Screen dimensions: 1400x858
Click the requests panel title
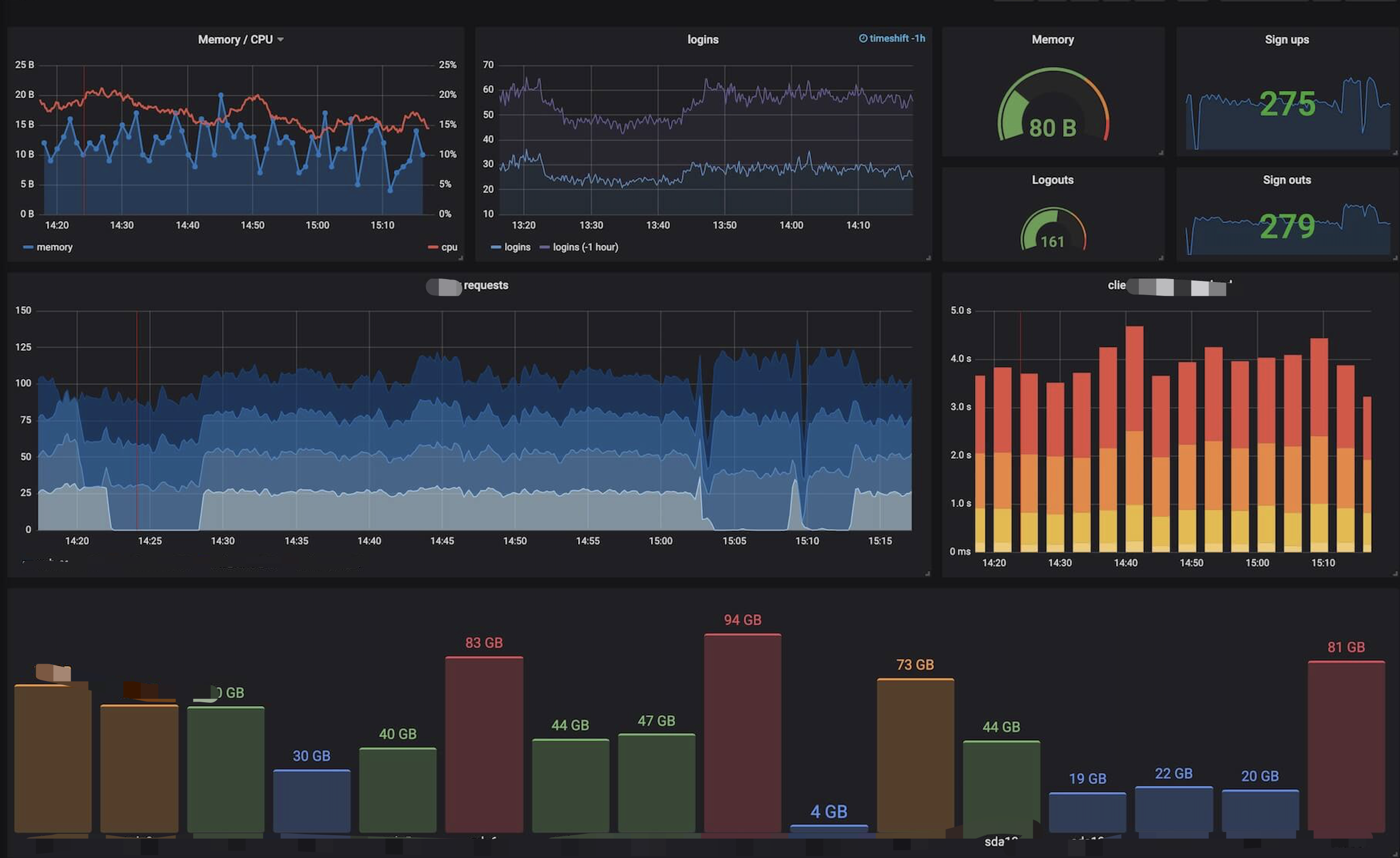click(x=485, y=286)
